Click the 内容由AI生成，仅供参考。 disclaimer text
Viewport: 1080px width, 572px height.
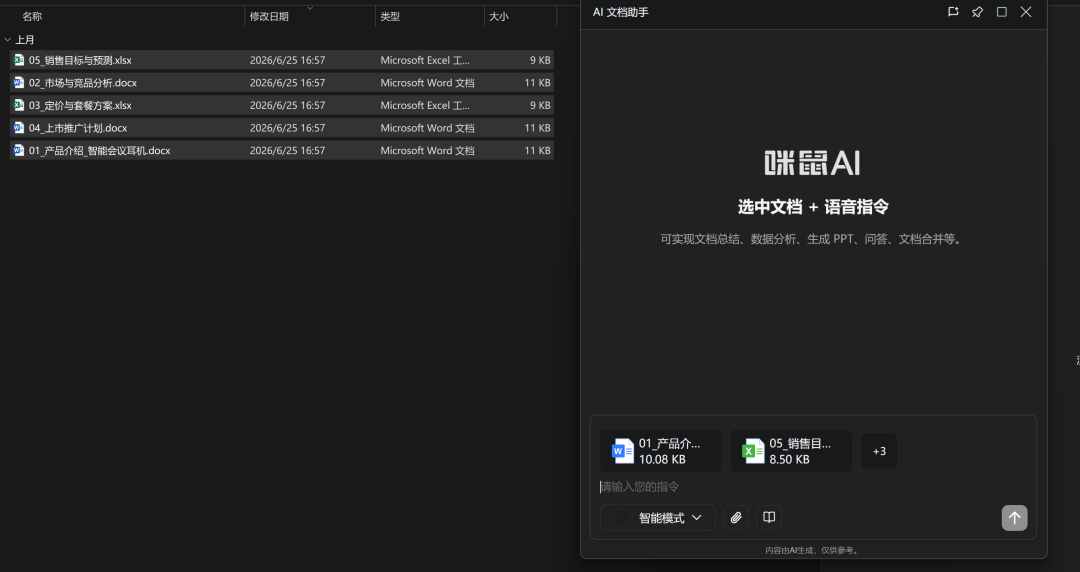coord(813,551)
